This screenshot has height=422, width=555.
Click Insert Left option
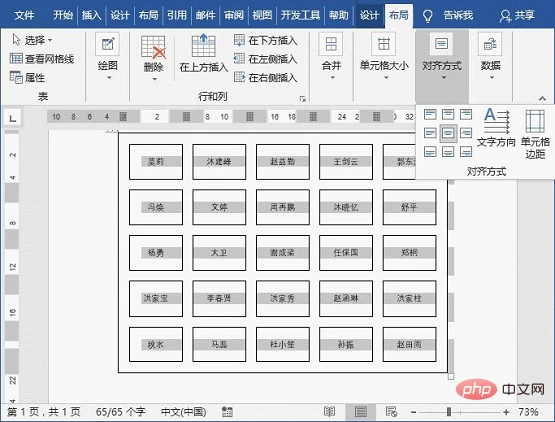[265, 59]
